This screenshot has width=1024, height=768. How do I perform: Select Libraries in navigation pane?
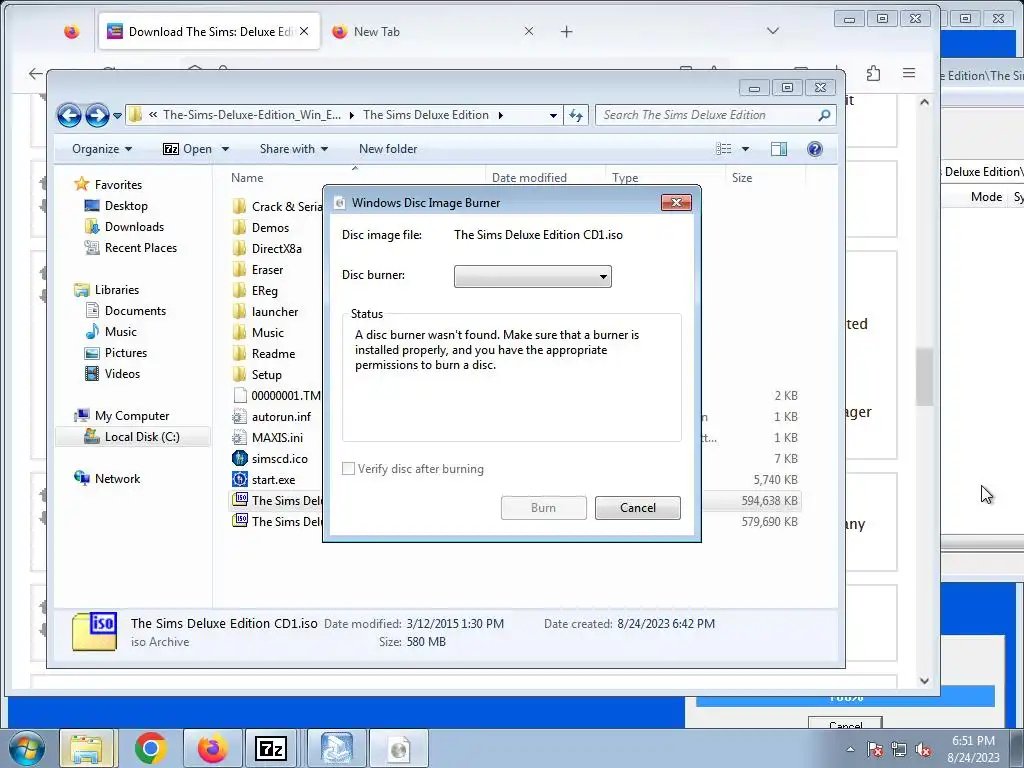tap(116, 290)
